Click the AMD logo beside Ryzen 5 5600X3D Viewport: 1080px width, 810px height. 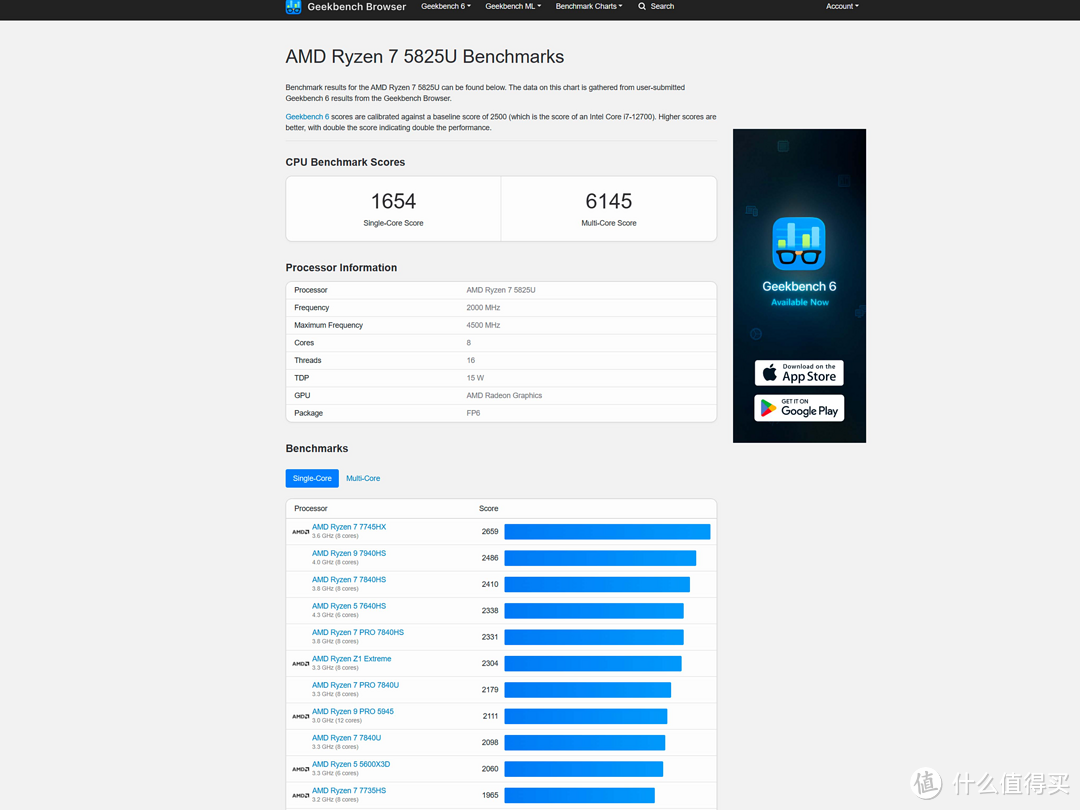point(300,769)
